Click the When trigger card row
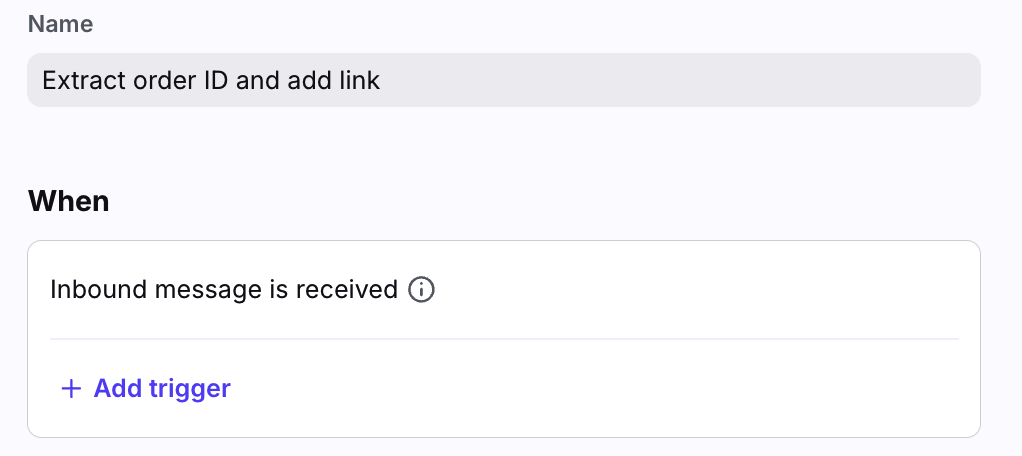The height and width of the screenshot is (456, 1022). point(503,290)
